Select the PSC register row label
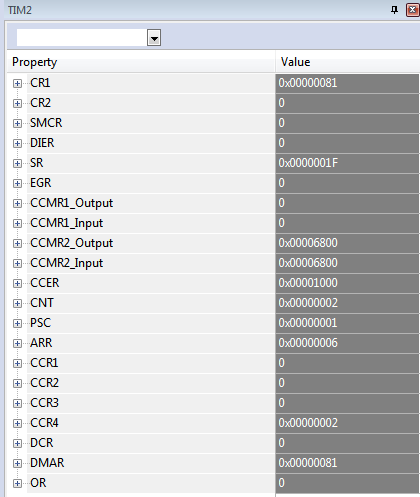This screenshot has width=420, height=497. (40, 323)
